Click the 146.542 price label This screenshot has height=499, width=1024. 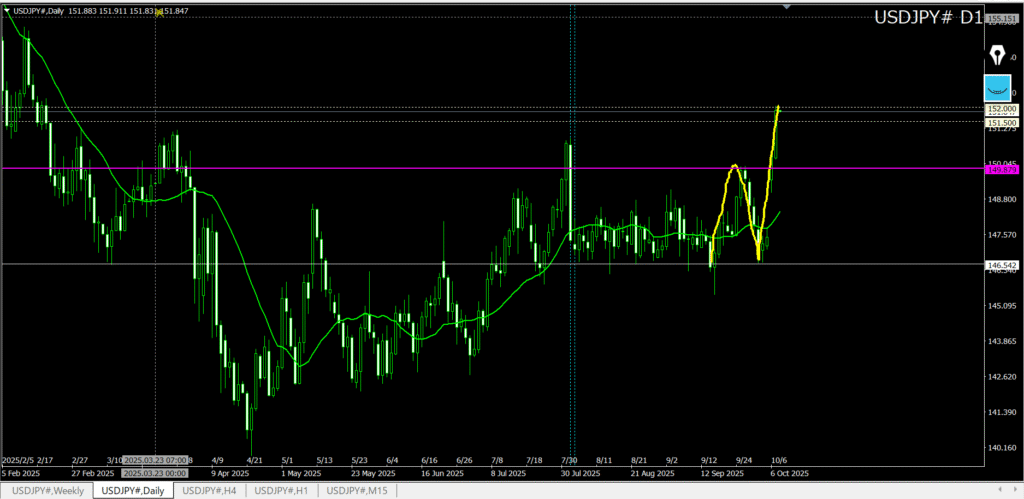[x=1001, y=265]
